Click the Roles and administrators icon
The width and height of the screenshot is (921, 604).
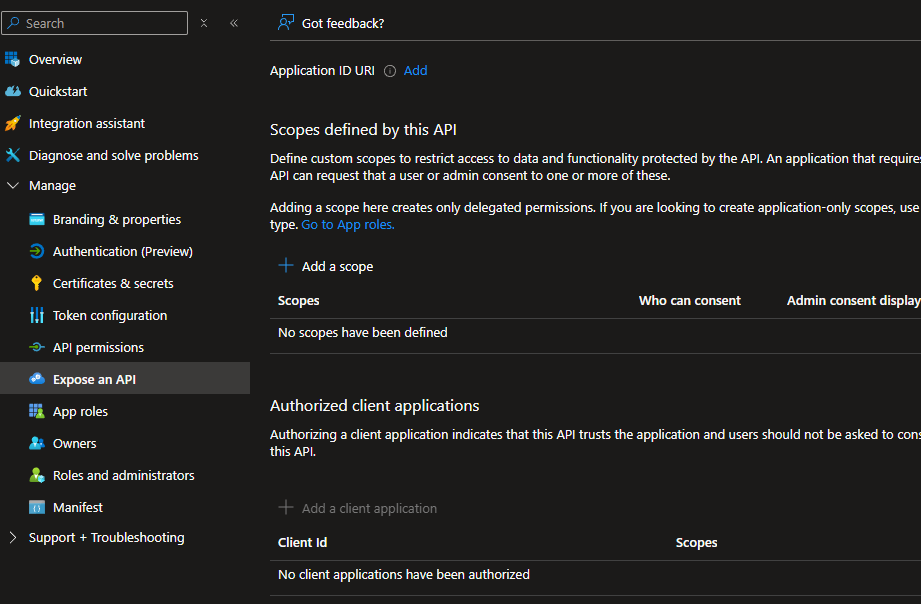pos(36,475)
